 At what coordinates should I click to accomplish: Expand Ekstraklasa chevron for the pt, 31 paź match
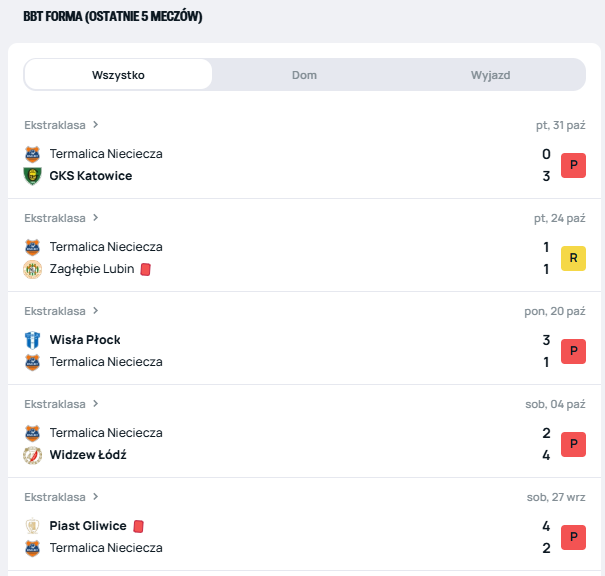pos(96,125)
